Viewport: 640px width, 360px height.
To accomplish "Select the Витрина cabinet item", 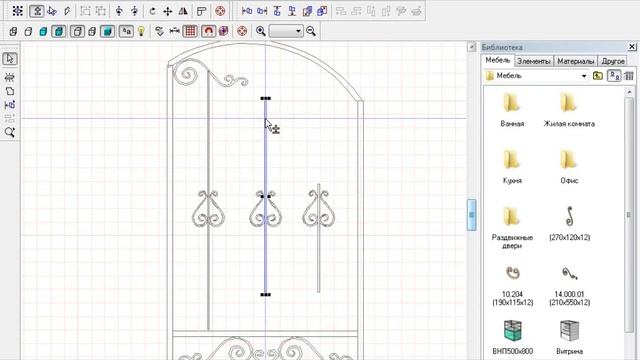I will pyautogui.click(x=569, y=337).
